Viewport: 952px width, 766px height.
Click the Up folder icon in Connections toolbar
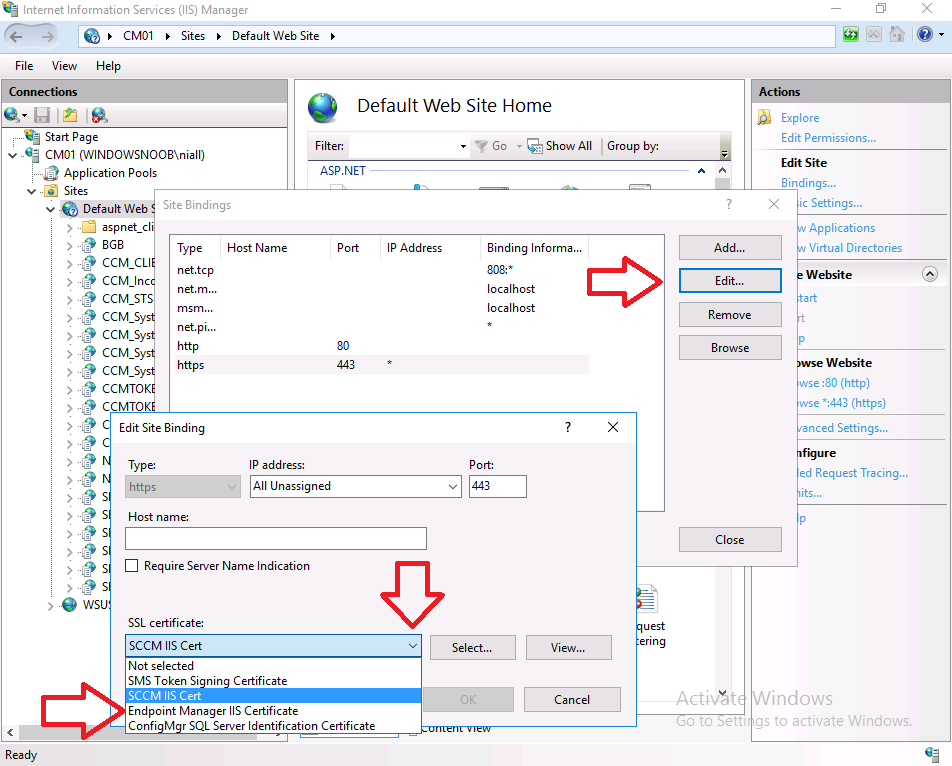click(70, 115)
